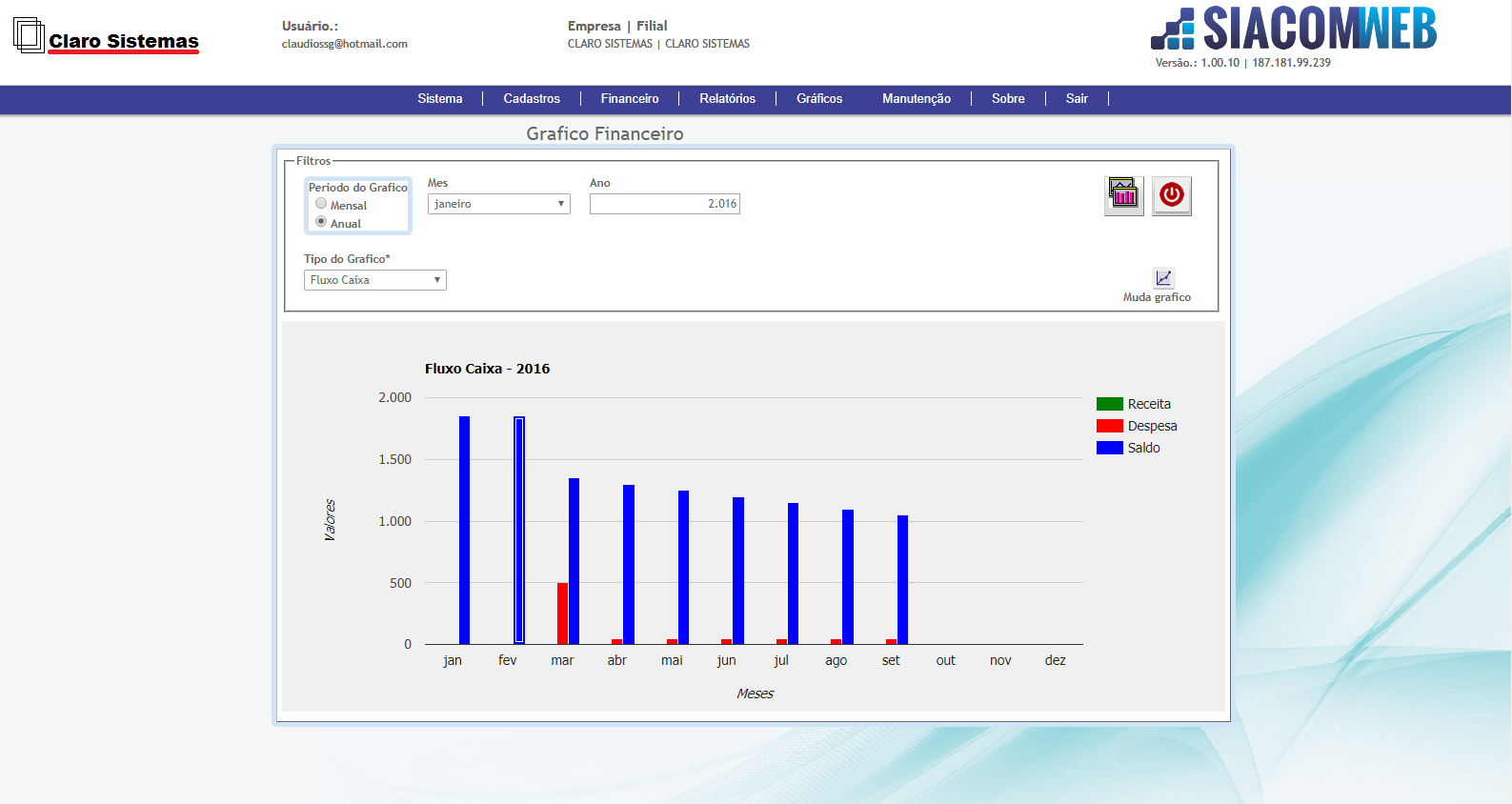Viewport: 1512px width, 804px height.
Task: Click the version text 1.00.10
Action: [1220, 63]
